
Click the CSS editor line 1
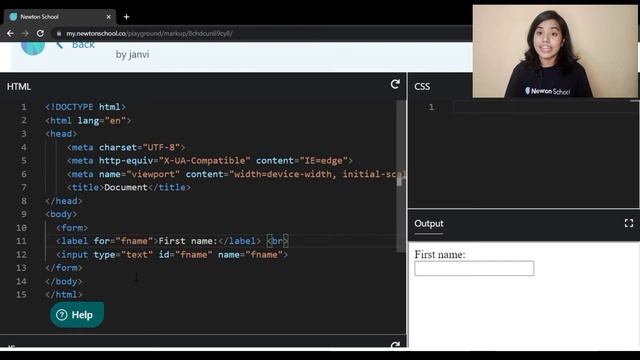point(546,107)
